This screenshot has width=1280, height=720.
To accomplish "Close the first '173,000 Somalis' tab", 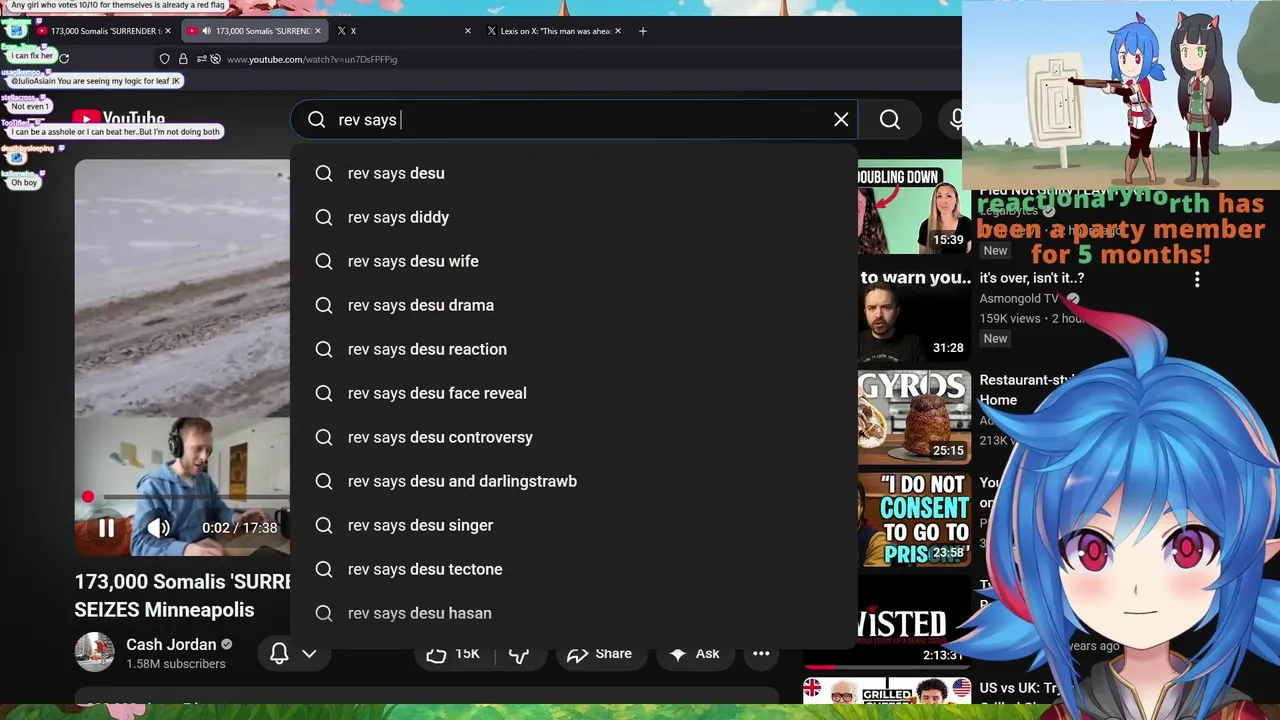I will (168, 31).
